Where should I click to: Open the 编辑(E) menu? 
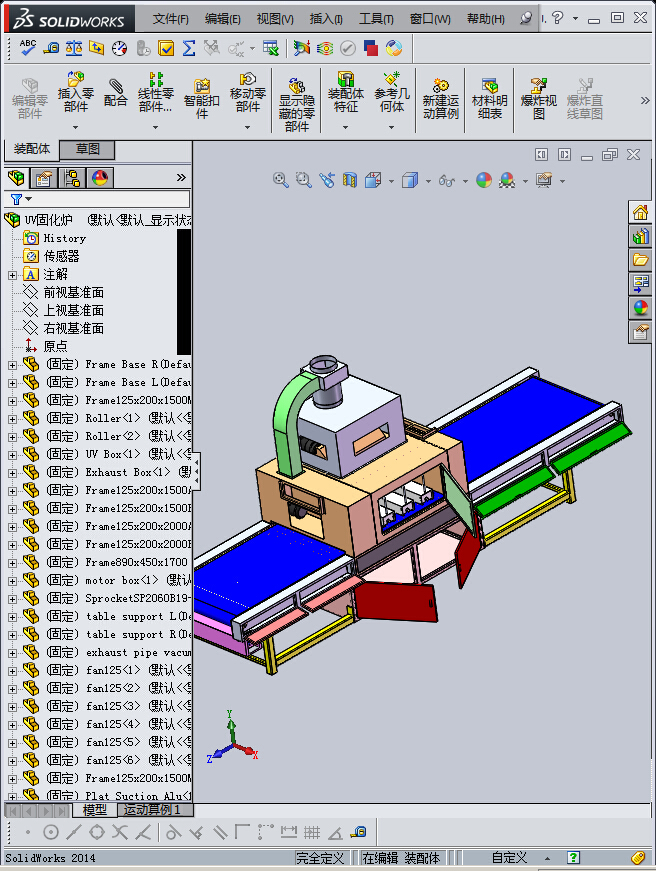coord(222,19)
